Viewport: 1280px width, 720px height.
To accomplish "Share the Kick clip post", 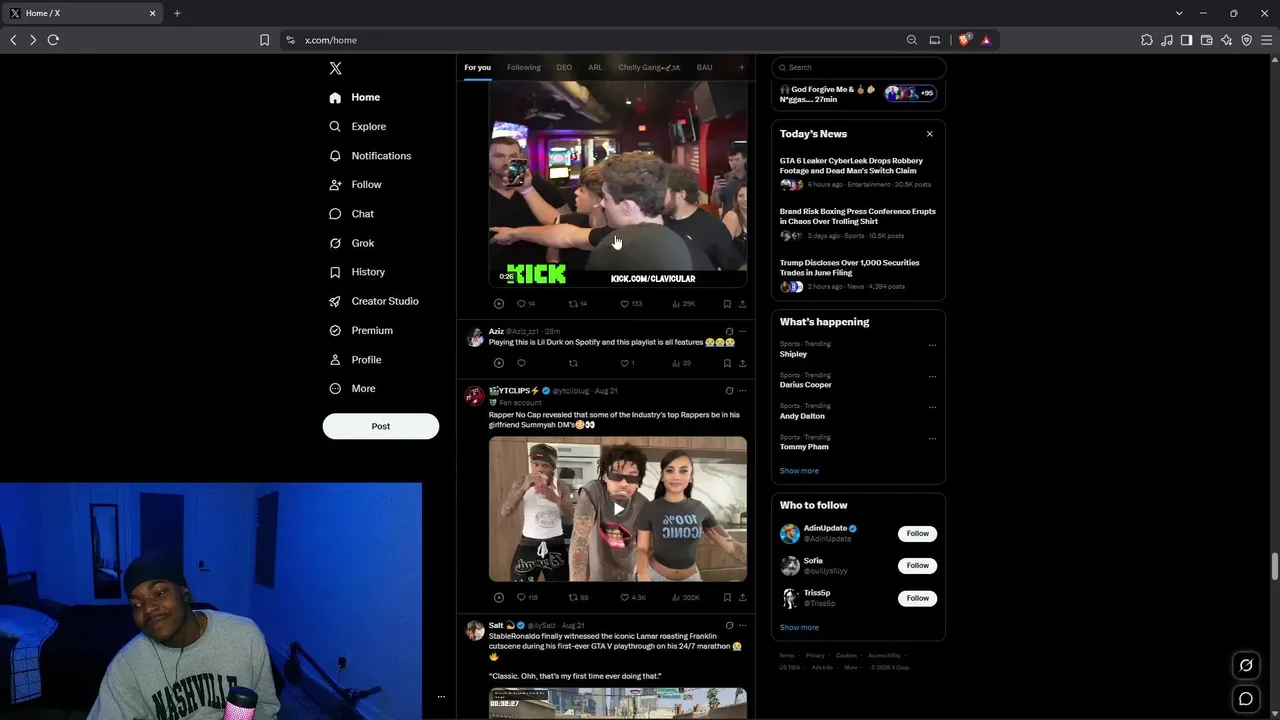I will 742,304.
